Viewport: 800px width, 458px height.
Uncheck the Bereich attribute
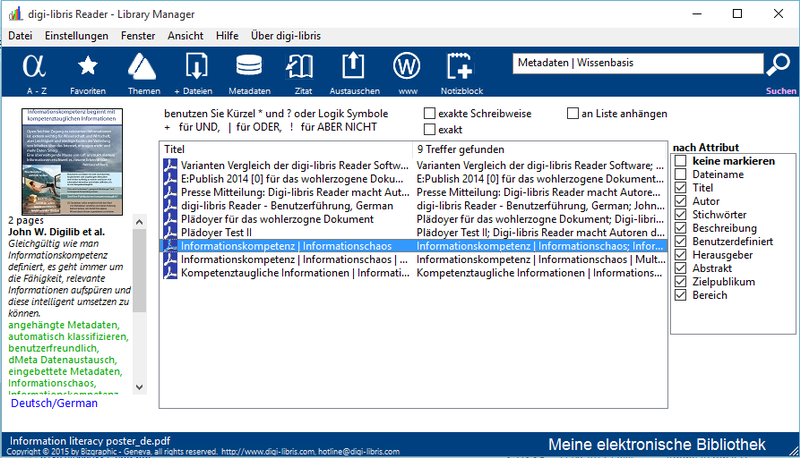680,295
